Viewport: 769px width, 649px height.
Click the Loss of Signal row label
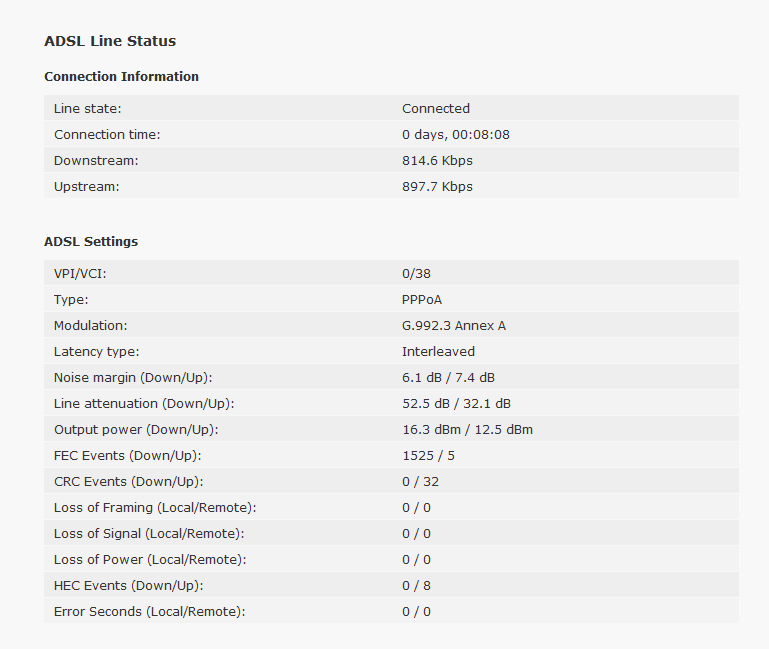(149, 533)
